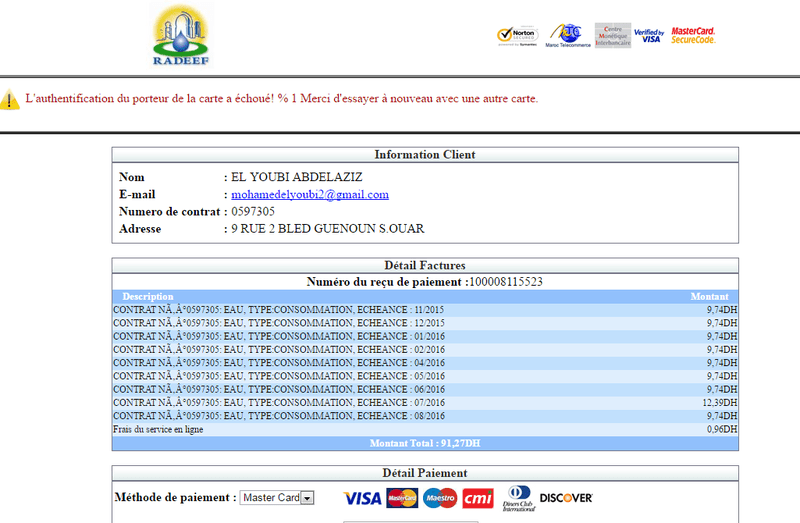This screenshot has width=800, height=523.
Task: Click the Montant column header
Action: click(710, 297)
